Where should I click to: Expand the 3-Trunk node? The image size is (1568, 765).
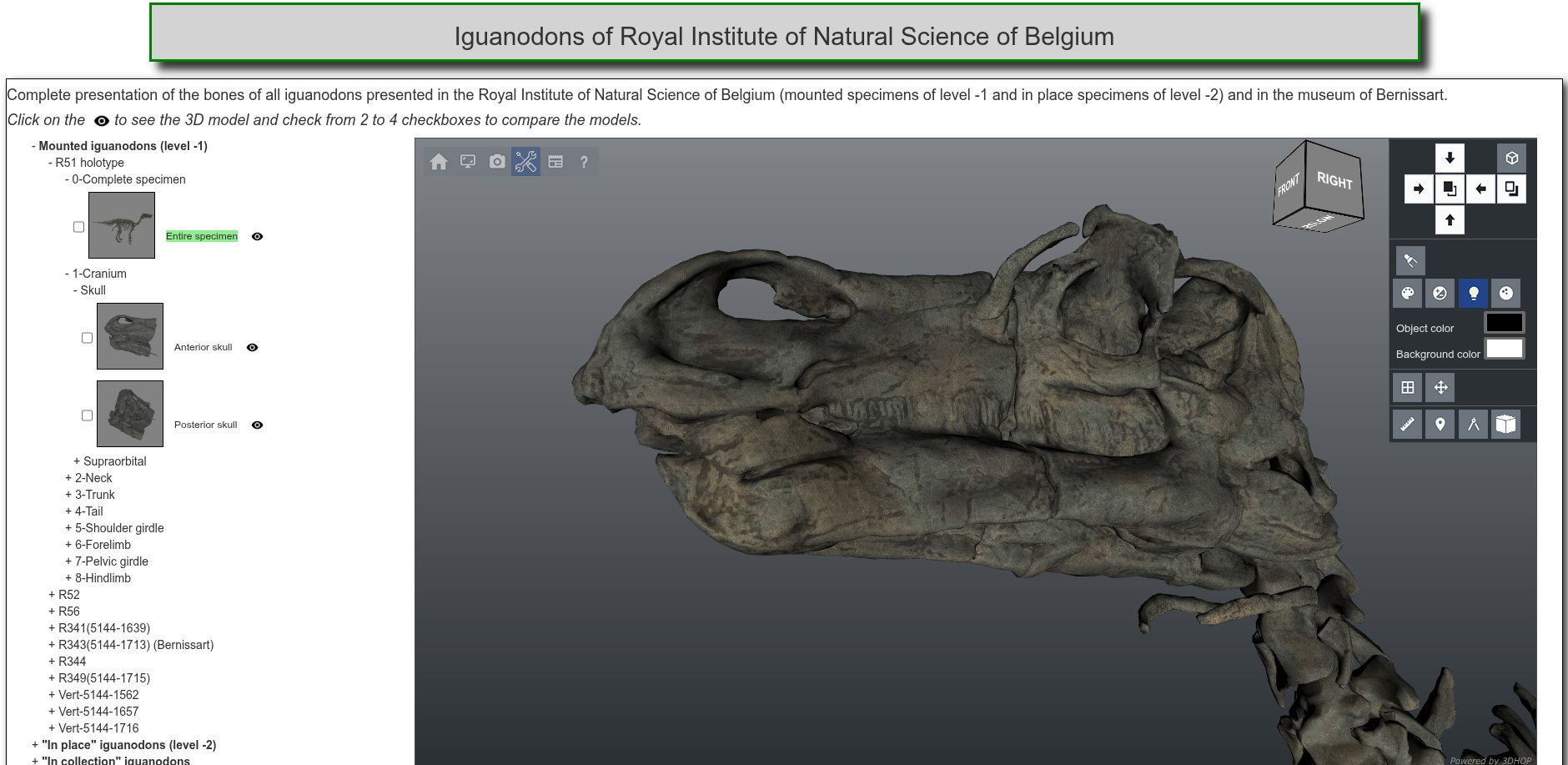90,495
